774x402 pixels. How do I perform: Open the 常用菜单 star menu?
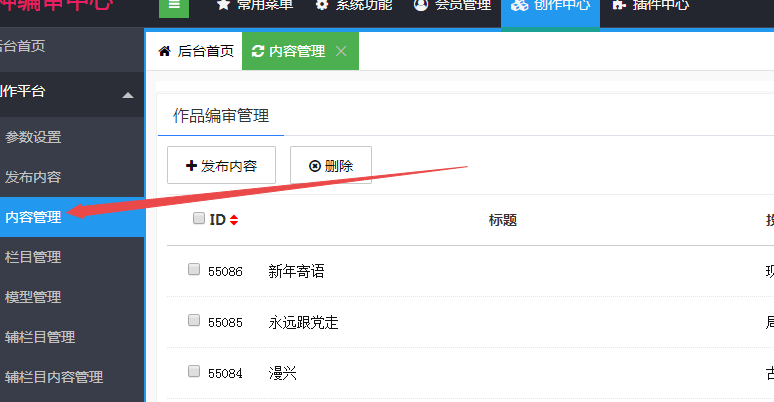pyautogui.click(x=255, y=5)
